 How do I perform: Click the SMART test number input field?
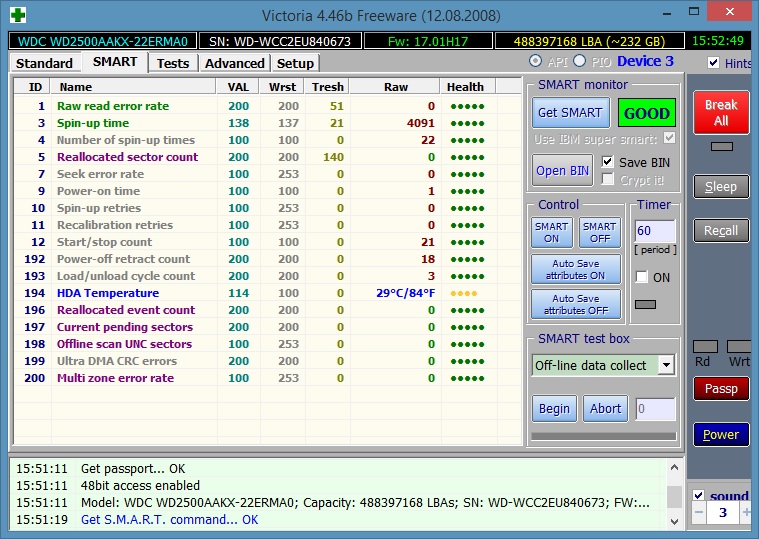pos(655,409)
